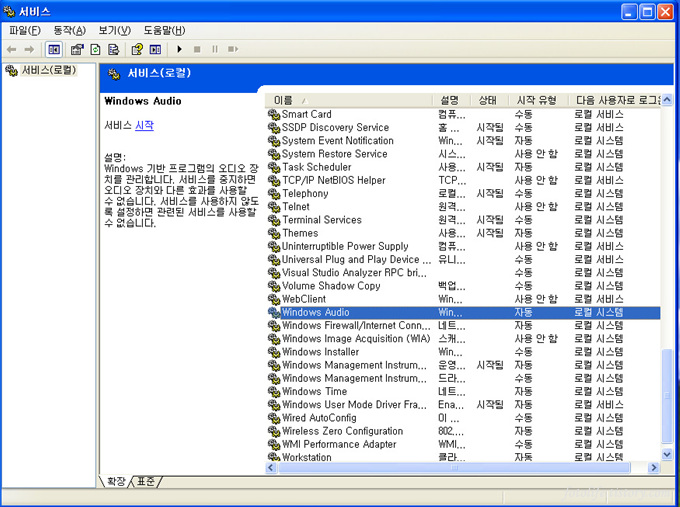The width and height of the screenshot is (680, 507).
Task: Click the Forward arrow toolbar icon
Action: (29, 49)
